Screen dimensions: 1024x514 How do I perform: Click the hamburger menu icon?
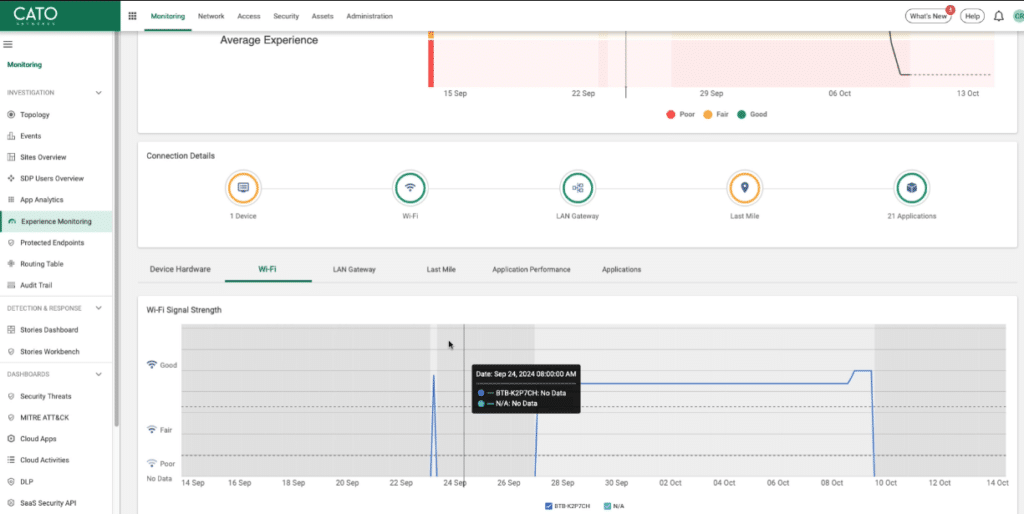click(8, 44)
